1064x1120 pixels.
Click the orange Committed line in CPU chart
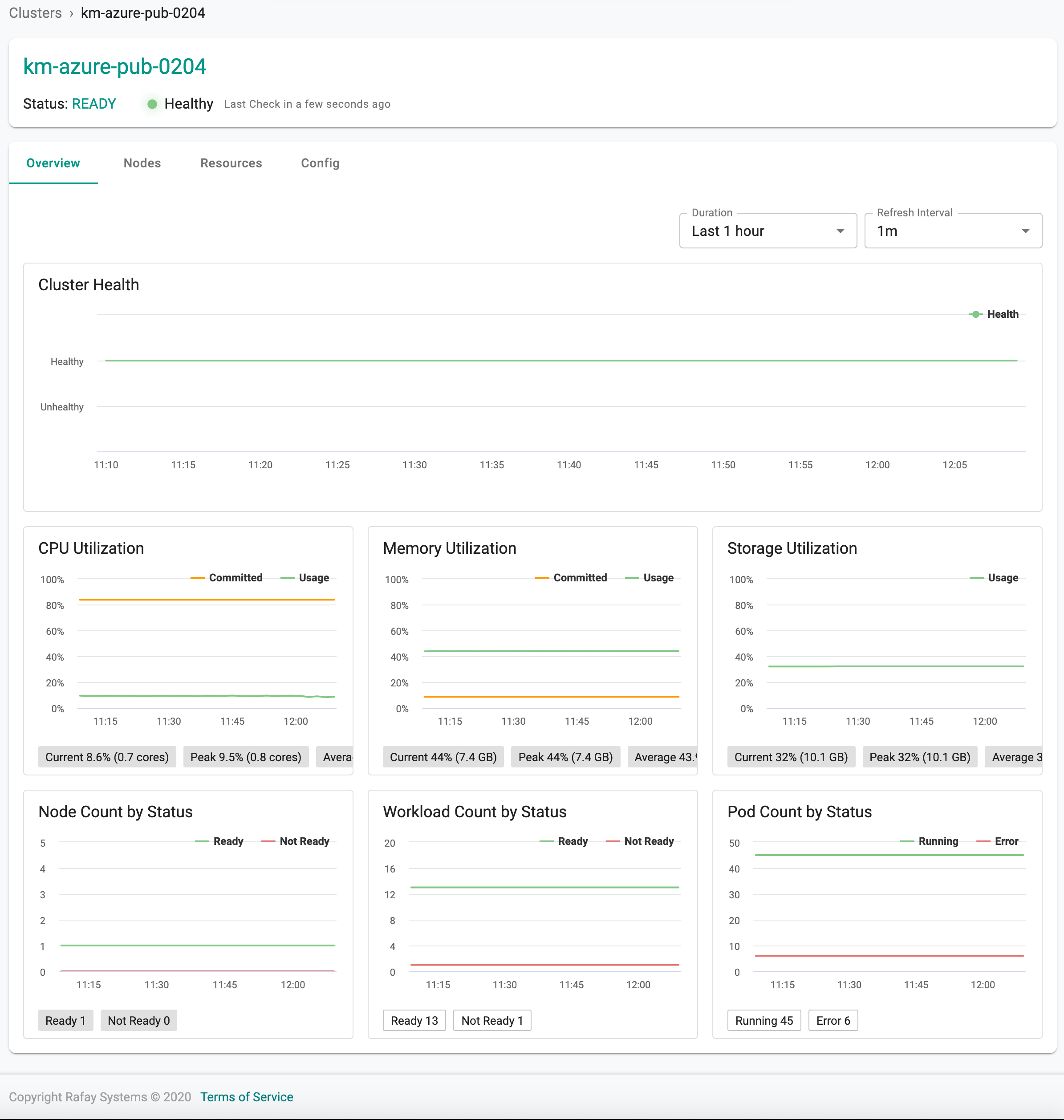[207, 600]
